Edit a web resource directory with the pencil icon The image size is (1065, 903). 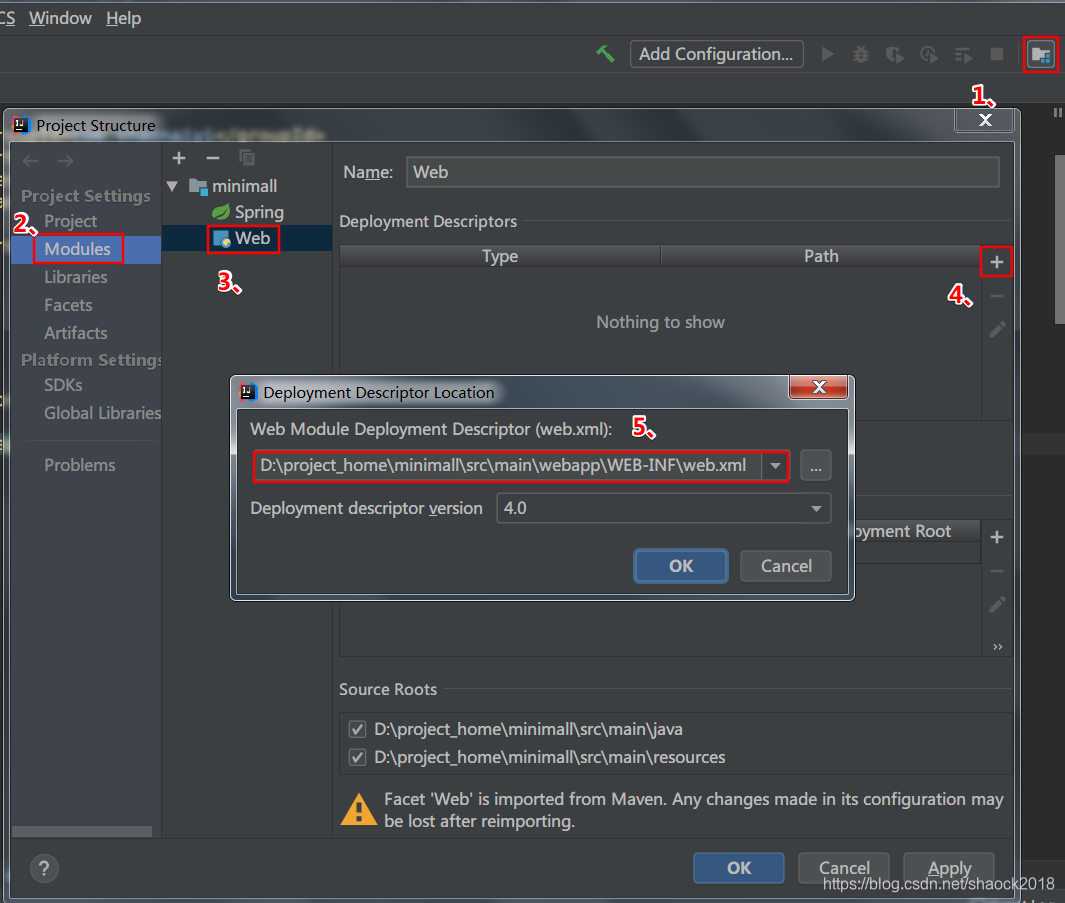(997, 605)
